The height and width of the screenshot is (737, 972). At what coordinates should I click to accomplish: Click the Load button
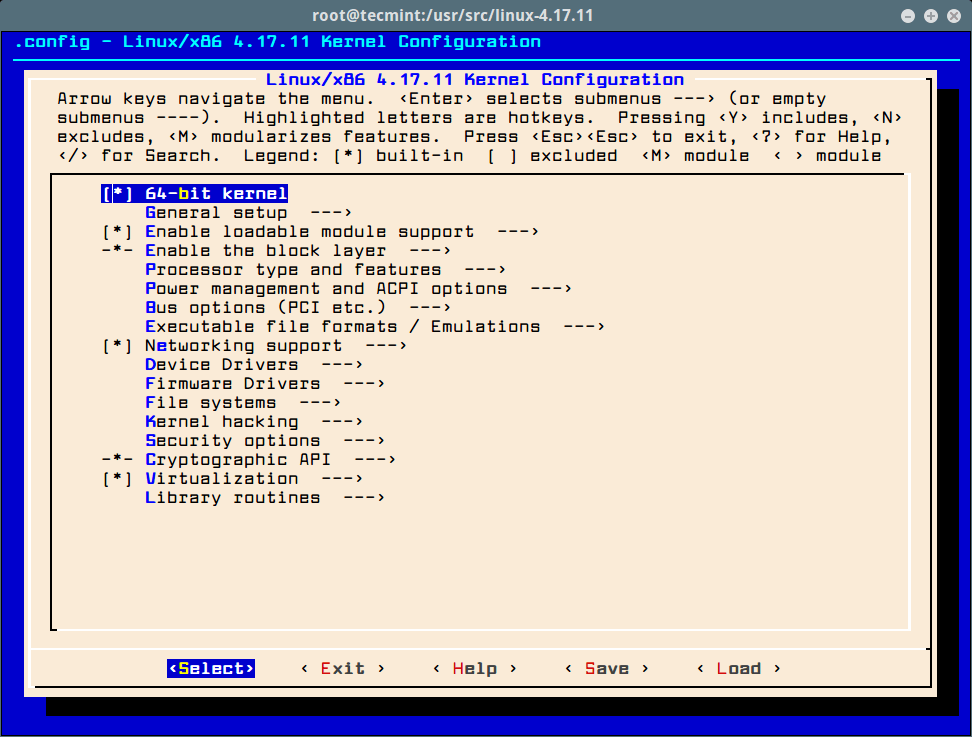point(738,669)
